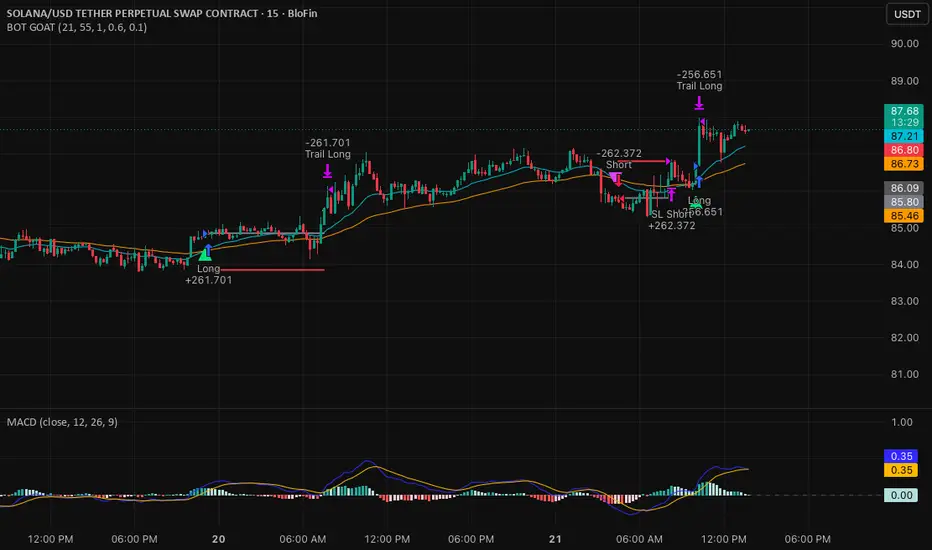
Task: Click the -261.701 Trail Long label
Action: [328, 148]
